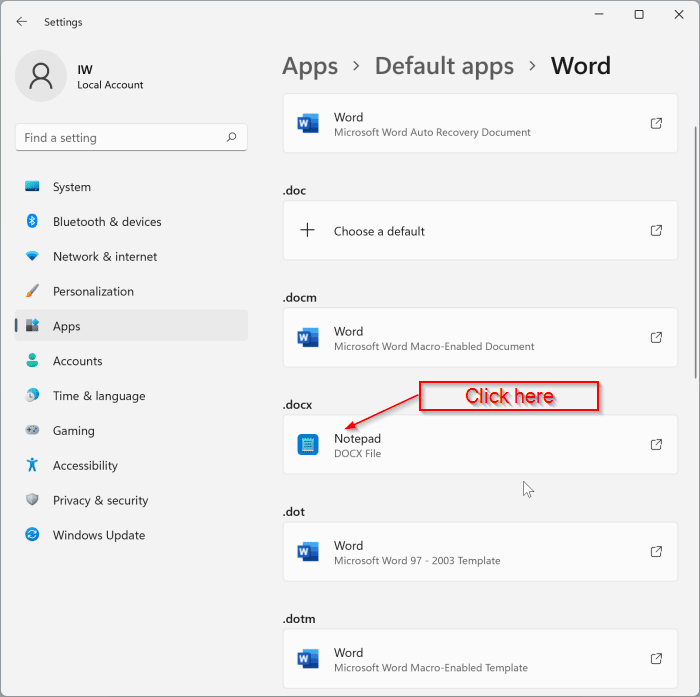Click open-link icon for Macro-Enabled Template
Viewport: 700px width, 697px height.
[656, 659]
